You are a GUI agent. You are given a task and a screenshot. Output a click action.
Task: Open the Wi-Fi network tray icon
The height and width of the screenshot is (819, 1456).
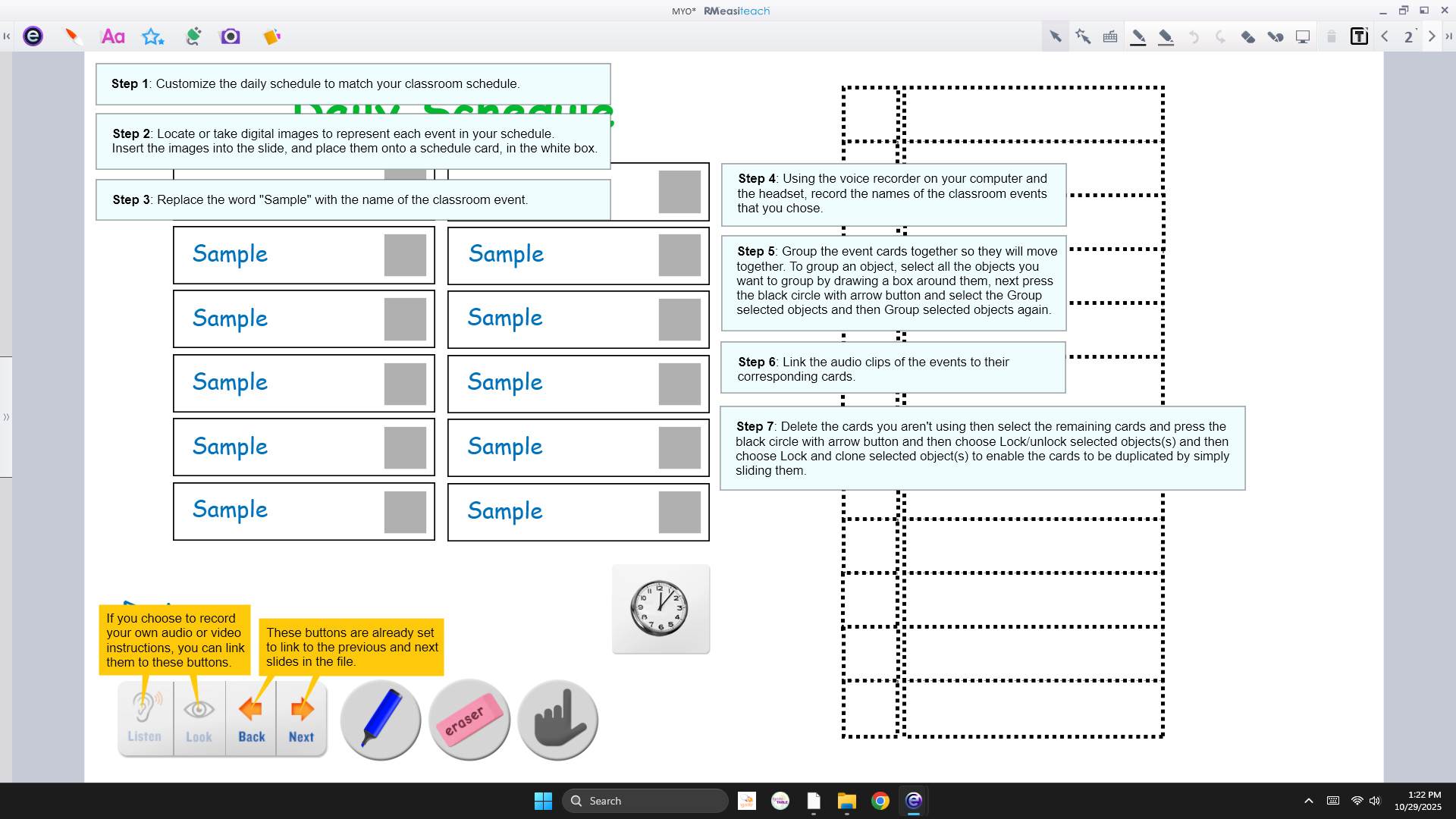point(1357,801)
